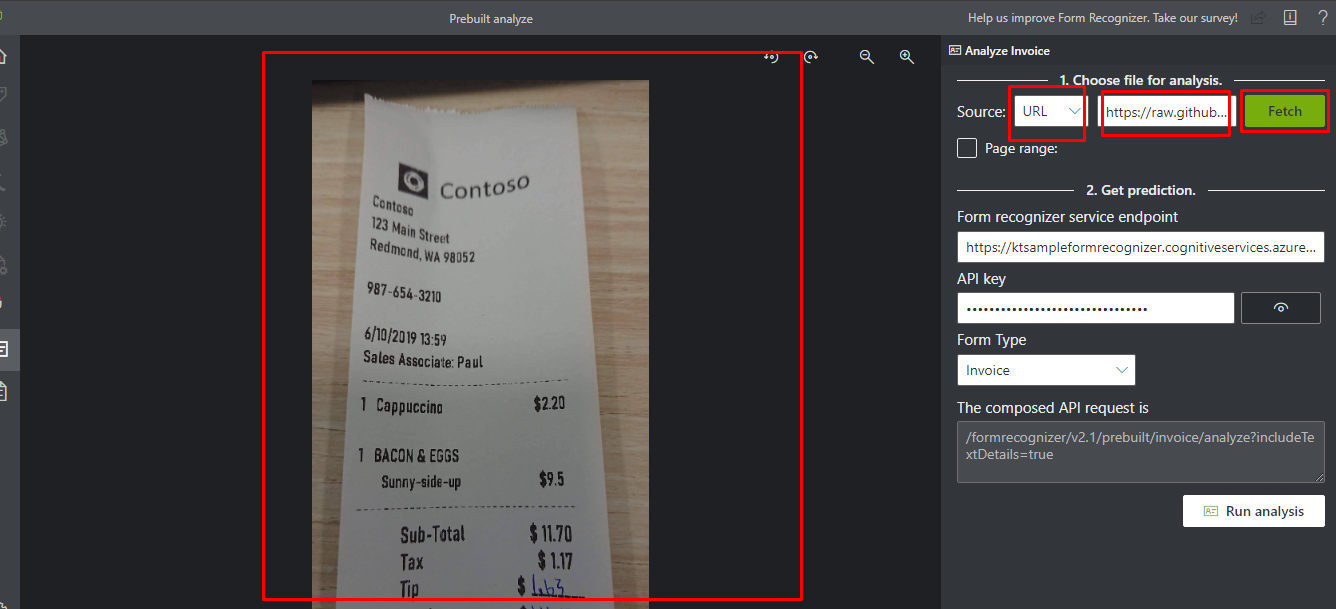Show the API key with eye button

coord(1280,308)
